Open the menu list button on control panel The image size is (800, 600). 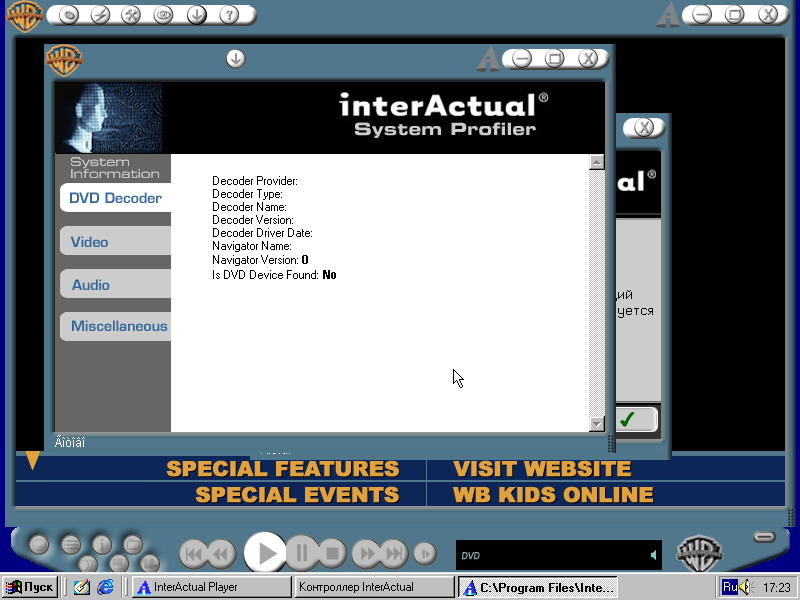pyautogui.click(x=71, y=545)
